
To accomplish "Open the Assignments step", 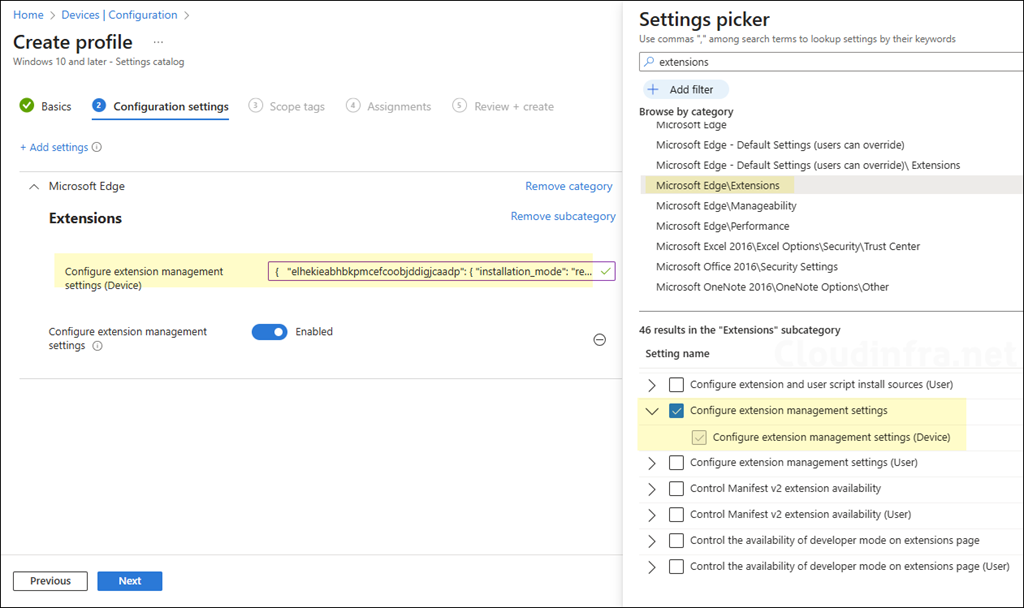I will 398,106.
